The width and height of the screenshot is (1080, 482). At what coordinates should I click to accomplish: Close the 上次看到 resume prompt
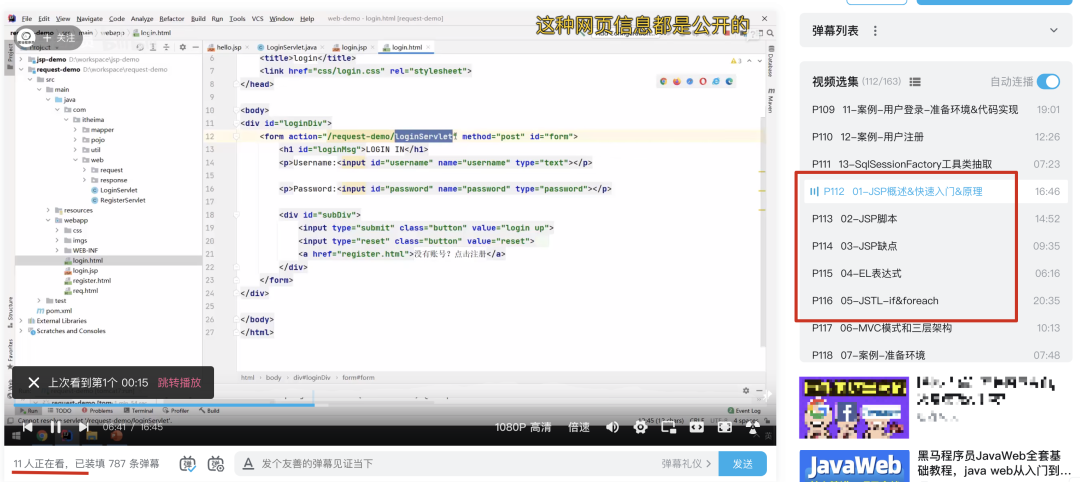pos(33,382)
